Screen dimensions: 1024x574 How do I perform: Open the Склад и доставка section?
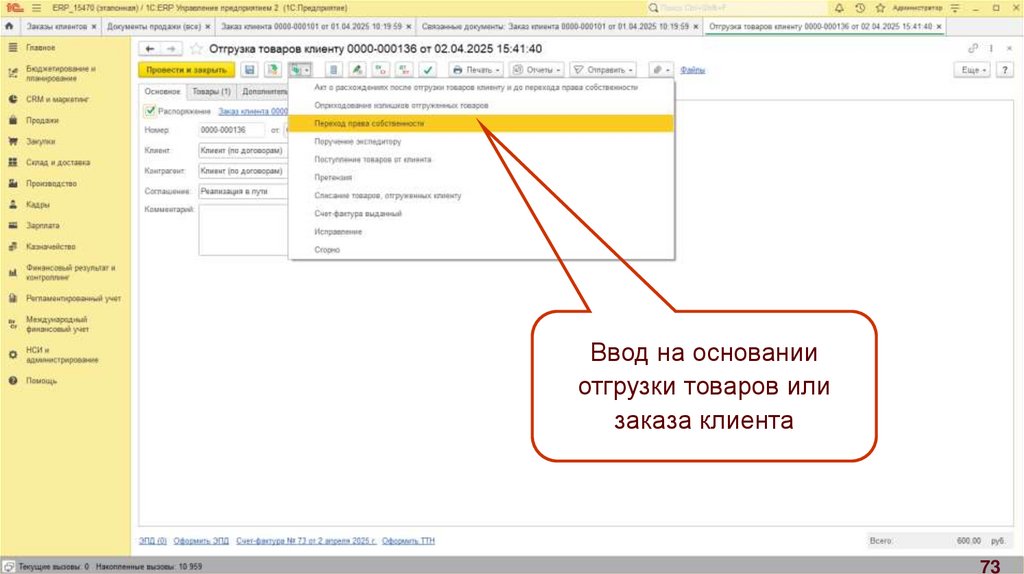click(x=58, y=162)
